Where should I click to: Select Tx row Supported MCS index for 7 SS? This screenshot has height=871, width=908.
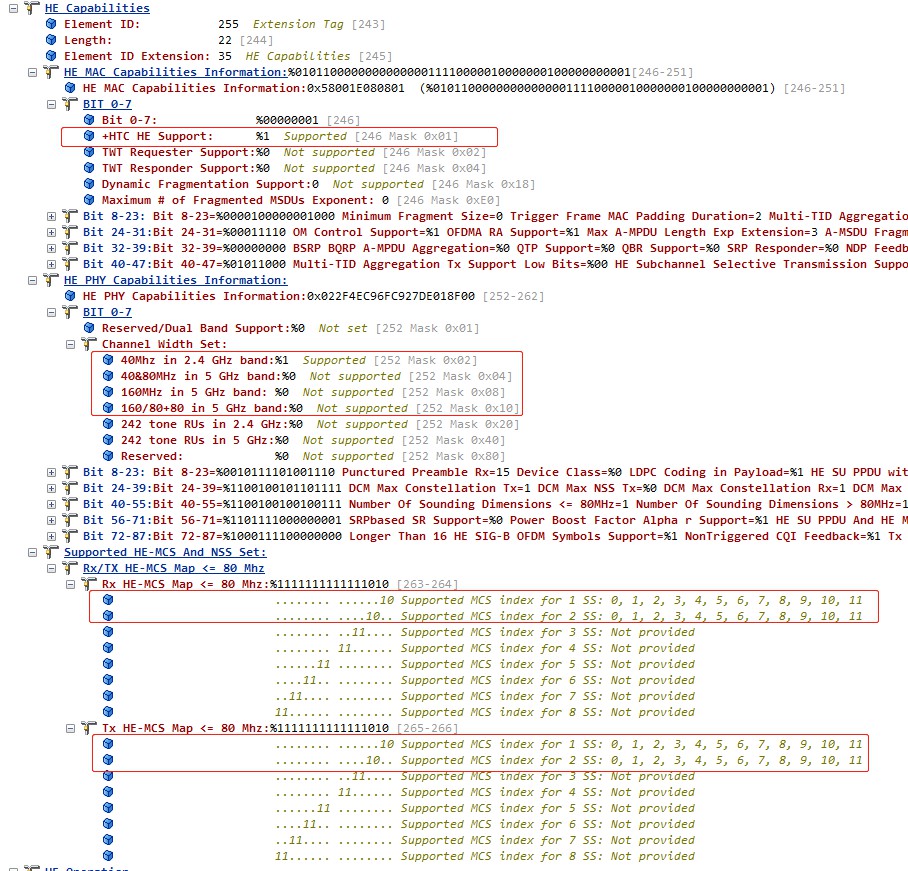[x=485, y=840]
